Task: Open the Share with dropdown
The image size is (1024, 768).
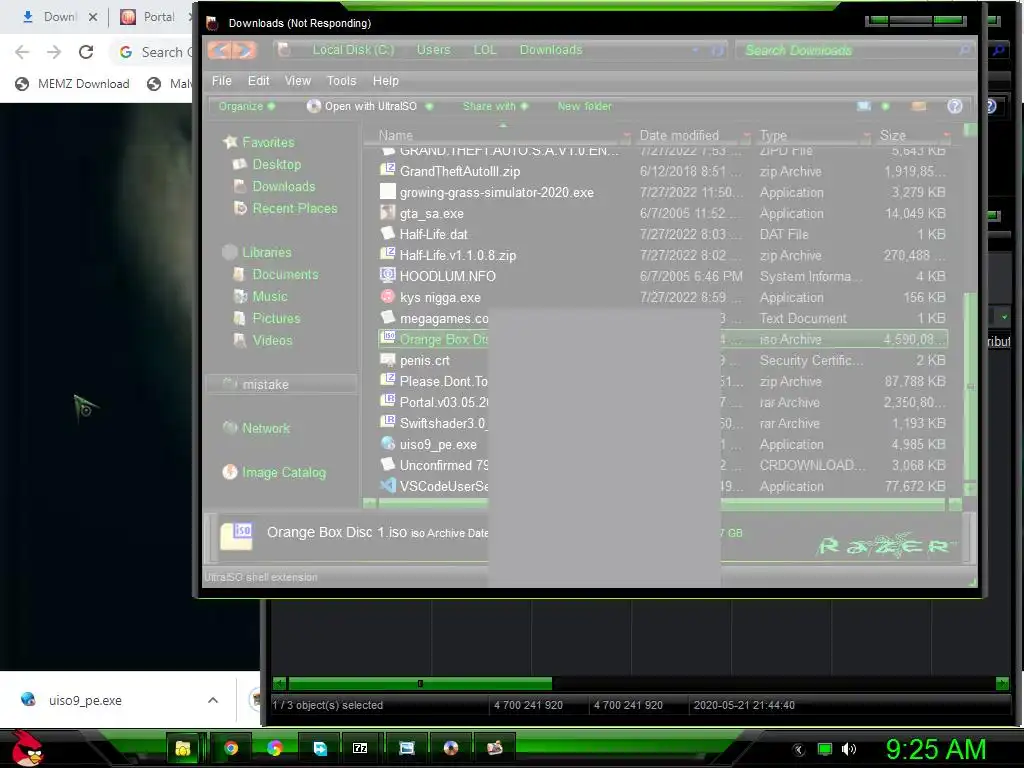Action: (x=495, y=106)
